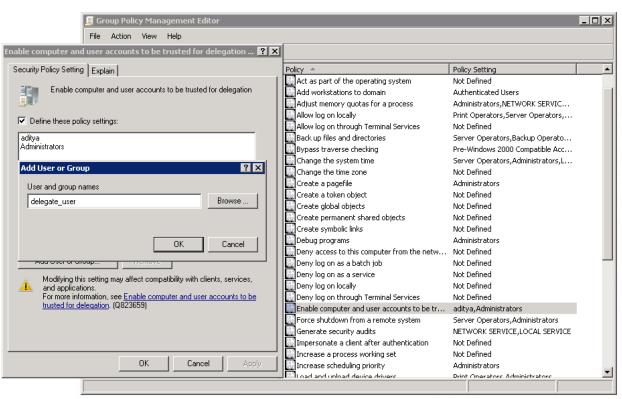This screenshot has width=622, height=399.
Task: Switch to the Explain tab
Action: click(x=103, y=71)
